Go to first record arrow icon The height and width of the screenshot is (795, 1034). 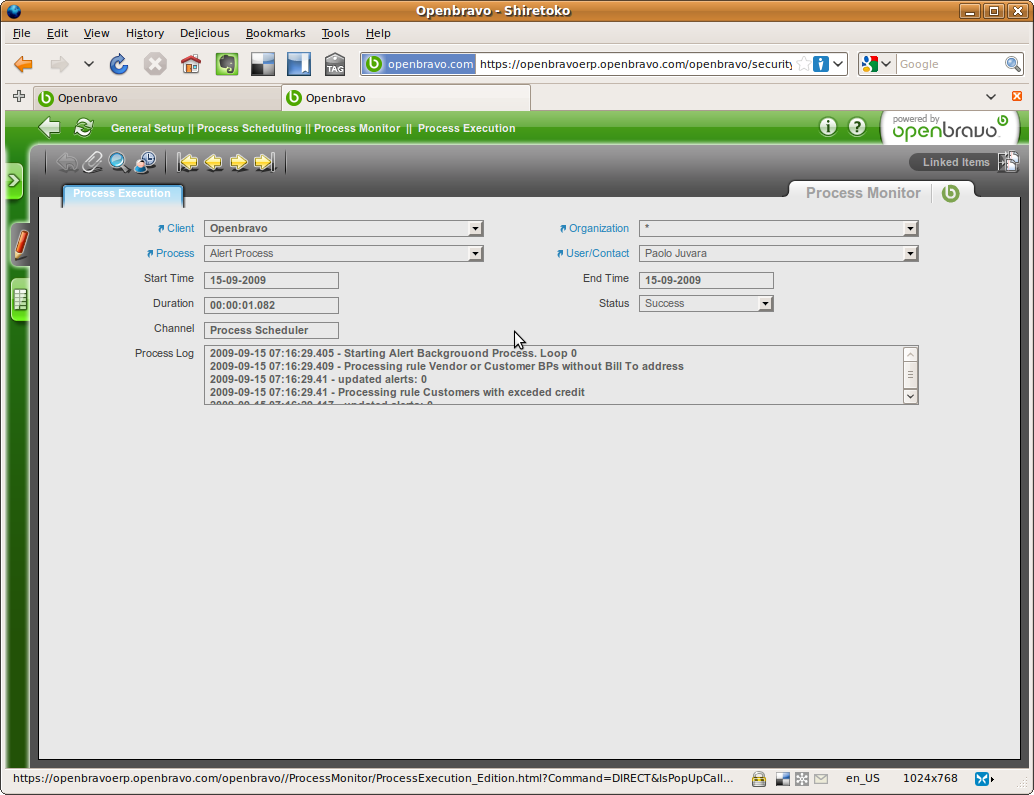point(188,162)
